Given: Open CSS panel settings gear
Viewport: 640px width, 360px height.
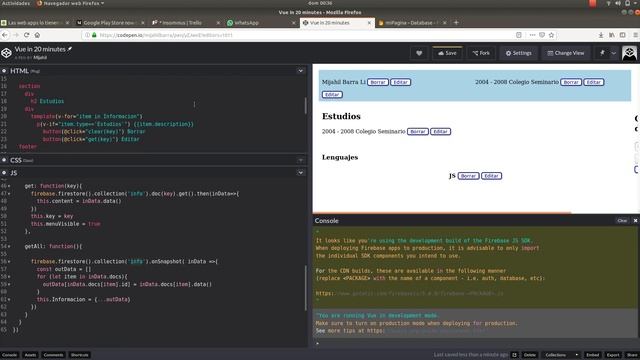Looking at the screenshot, I should click(x=4, y=160).
